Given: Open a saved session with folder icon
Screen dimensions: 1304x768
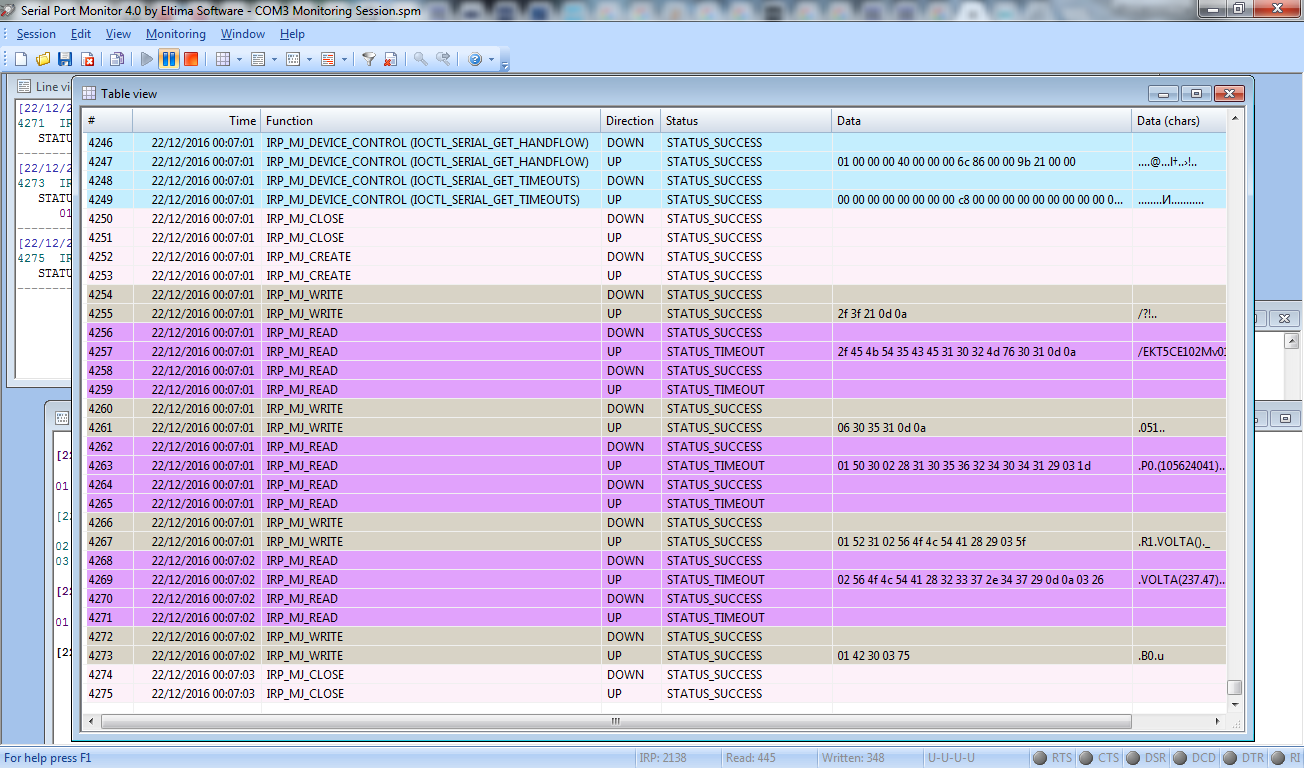Looking at the screenshot, I should pos(43,59).
